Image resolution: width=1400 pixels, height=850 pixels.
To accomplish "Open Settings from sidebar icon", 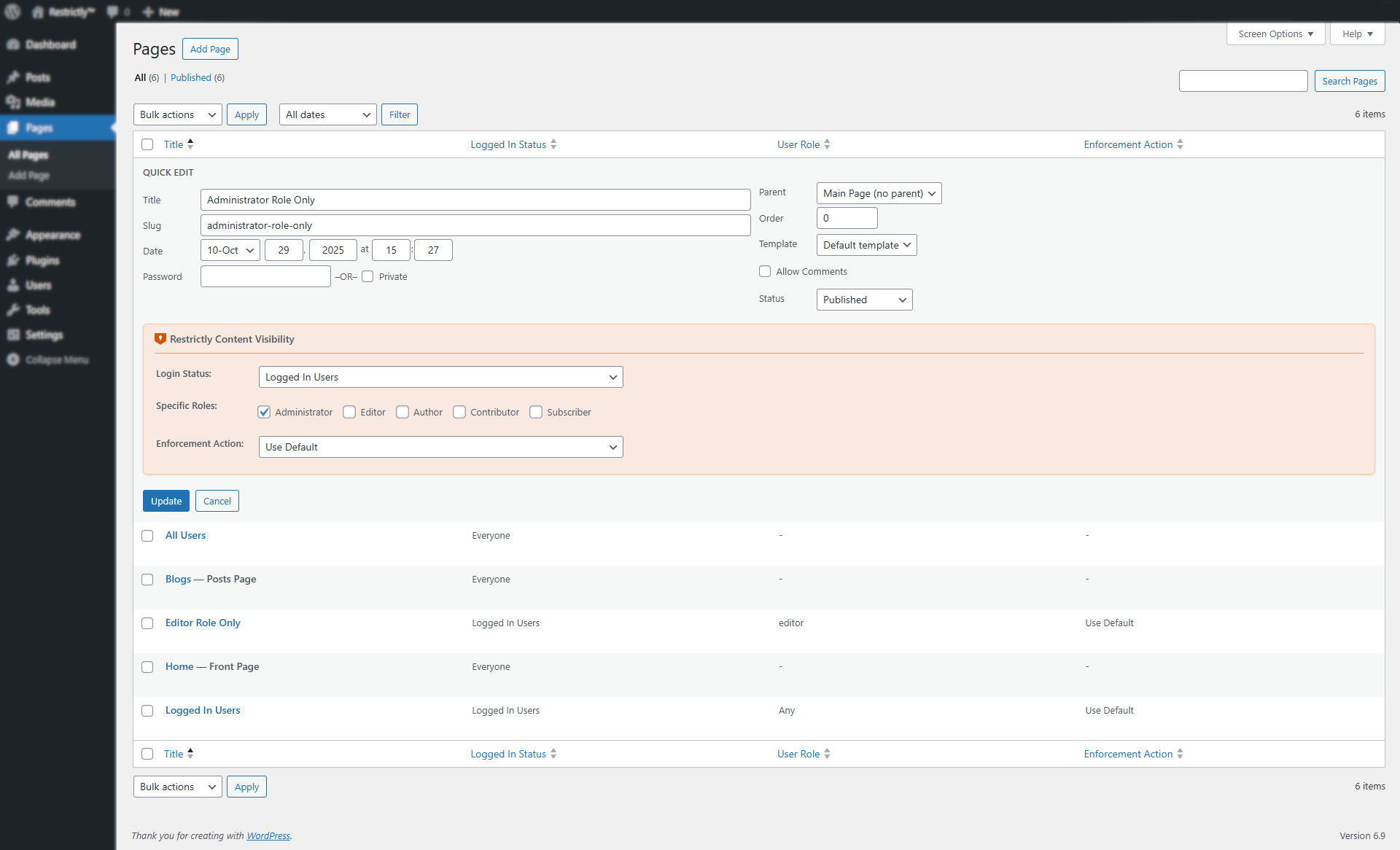I will tap(13, 335).
